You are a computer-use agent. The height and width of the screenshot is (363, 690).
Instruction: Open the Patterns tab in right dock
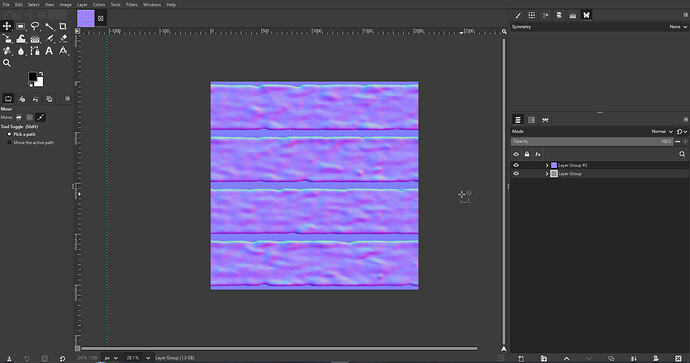pos(532,15)
